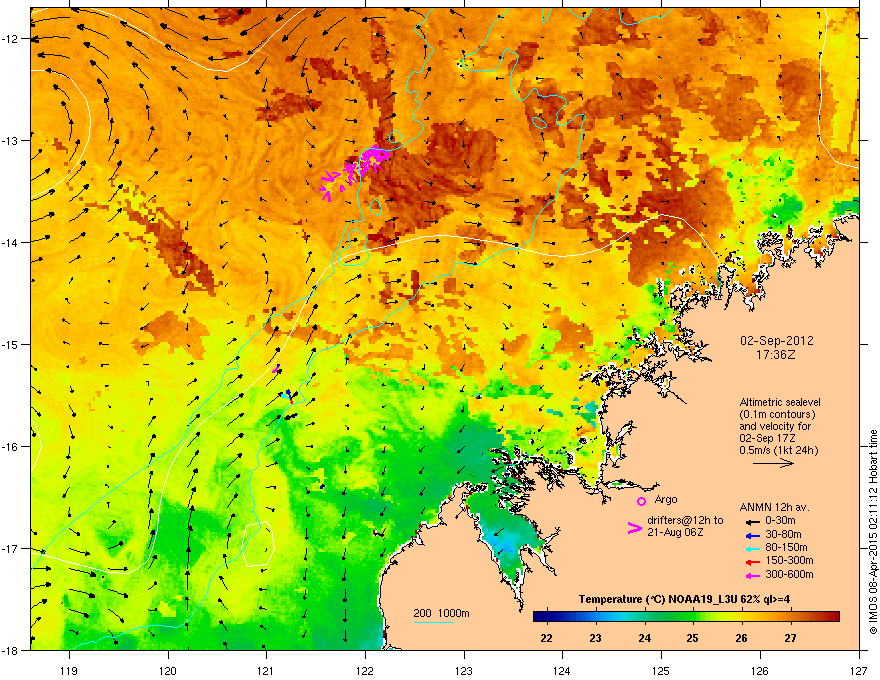The image size is (880, 680).
Task: Click the Altimetric sealevel text
Action: pos(780,402)
